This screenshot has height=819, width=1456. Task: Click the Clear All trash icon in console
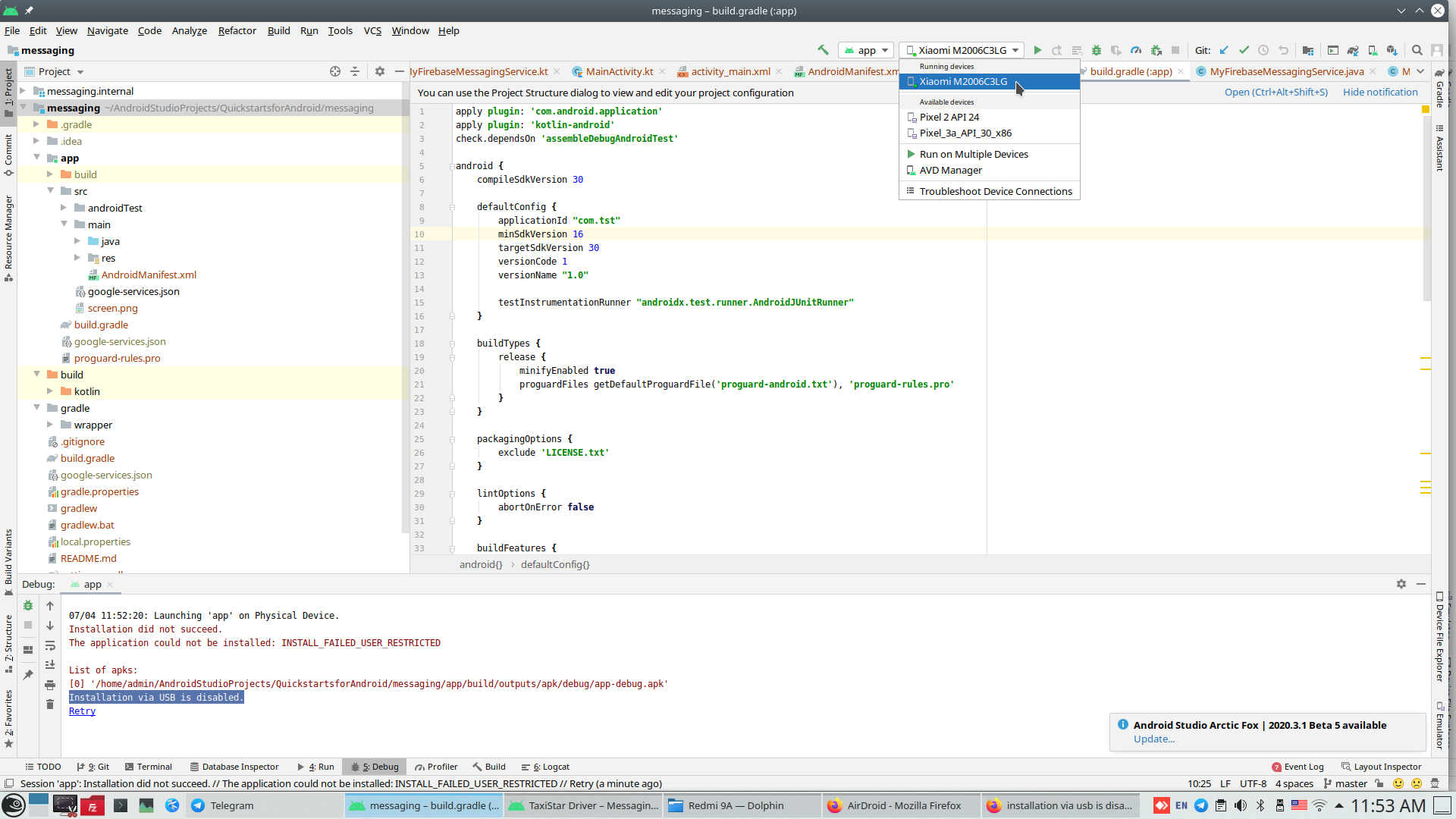click(x=50, y=704)
